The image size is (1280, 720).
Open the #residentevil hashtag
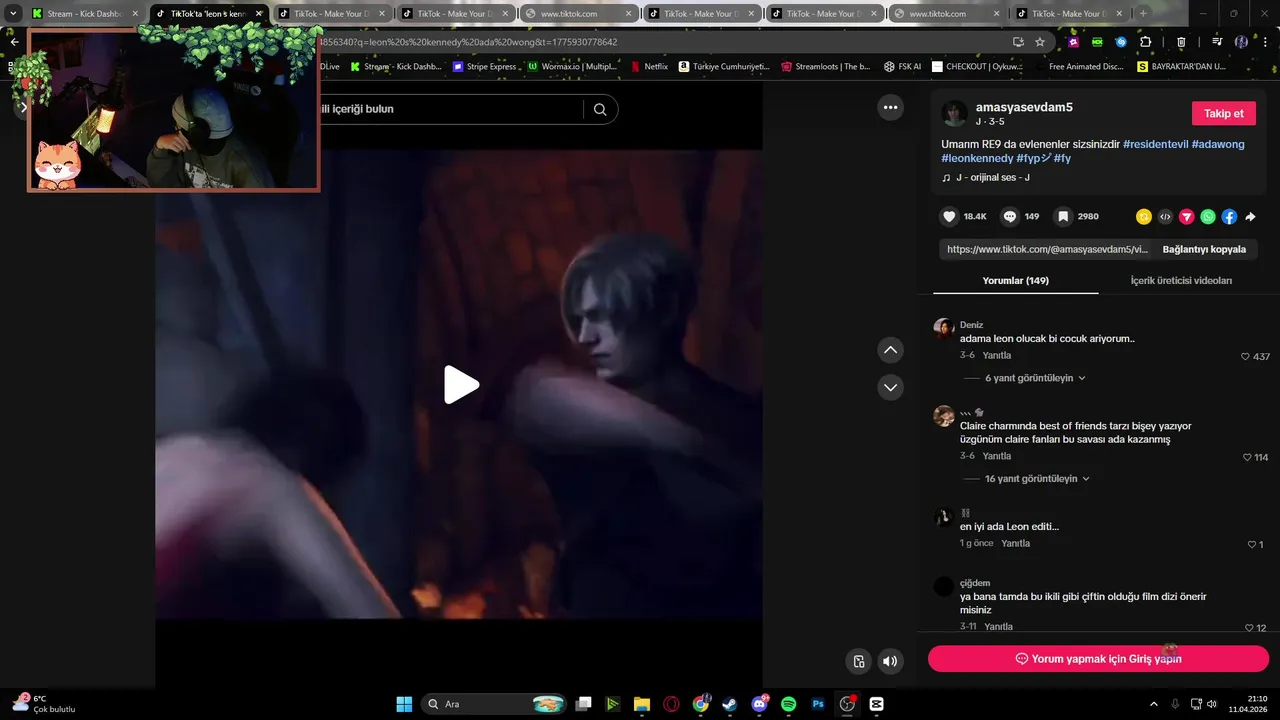[x=1155, y=144]
